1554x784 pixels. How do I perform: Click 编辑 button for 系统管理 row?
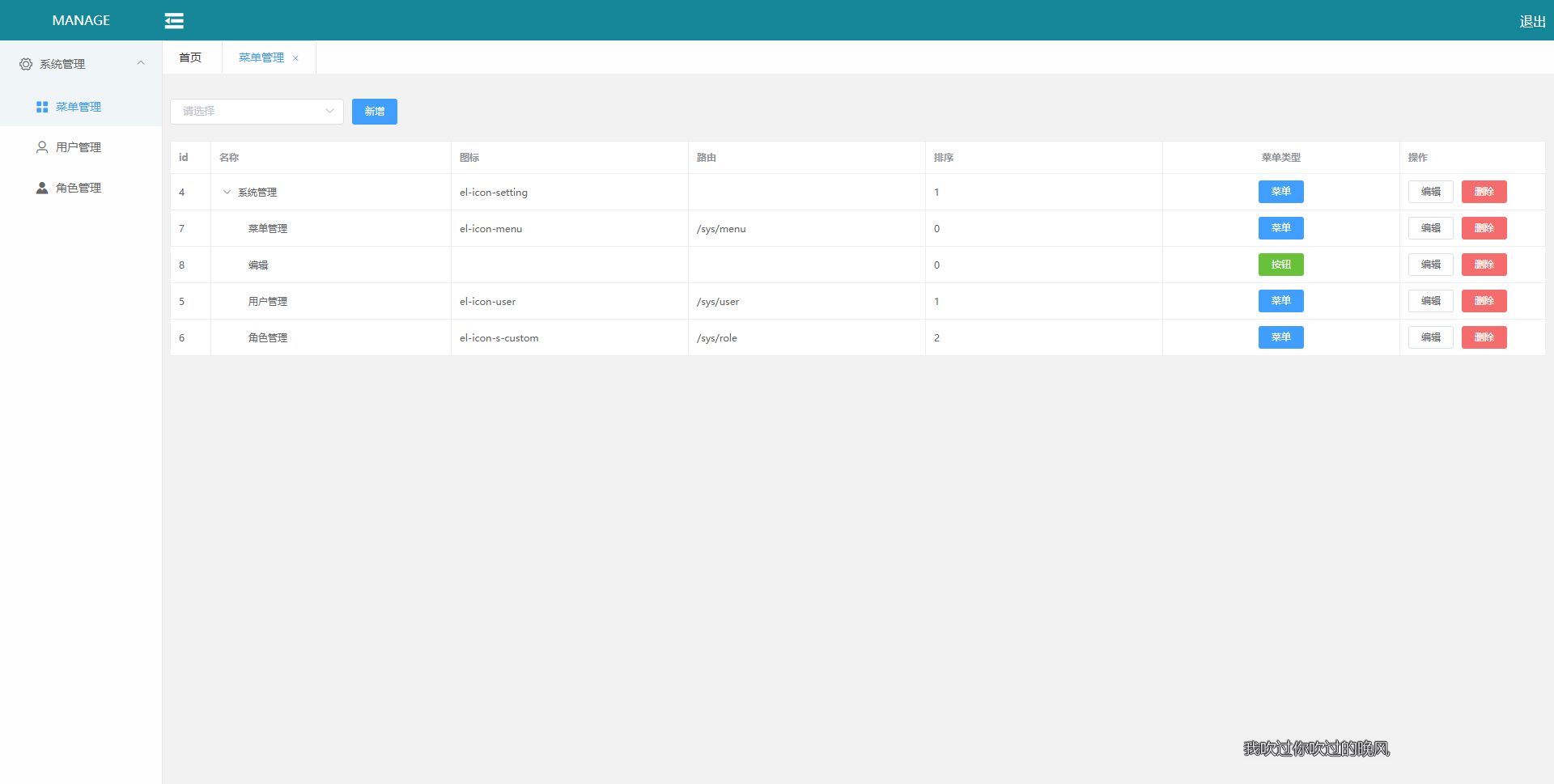(x=1431, y=192)
